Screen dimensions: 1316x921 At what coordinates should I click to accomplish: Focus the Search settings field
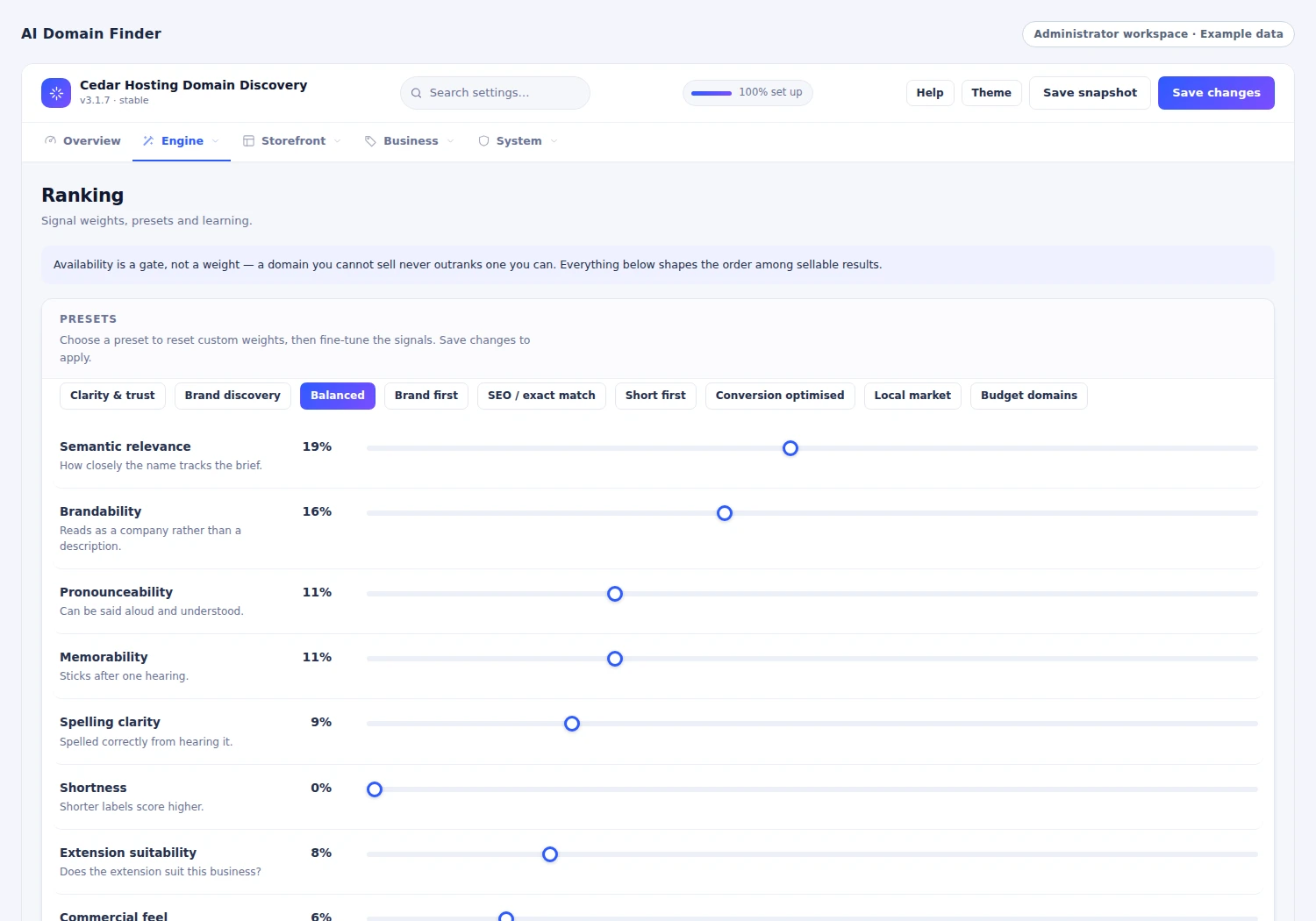click(495, 93)
